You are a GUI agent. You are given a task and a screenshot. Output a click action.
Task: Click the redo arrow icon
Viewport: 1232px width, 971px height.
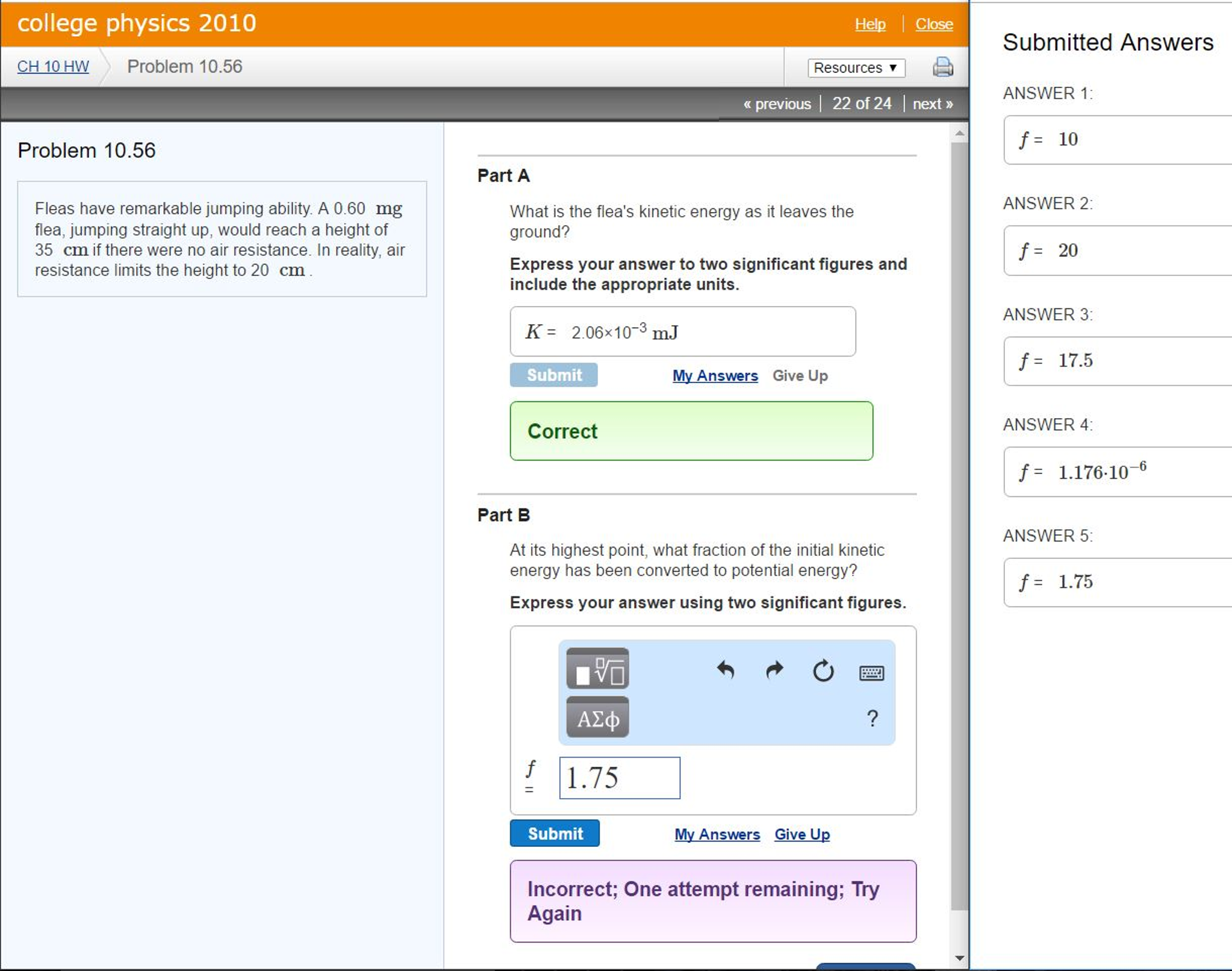pos(774,670)
